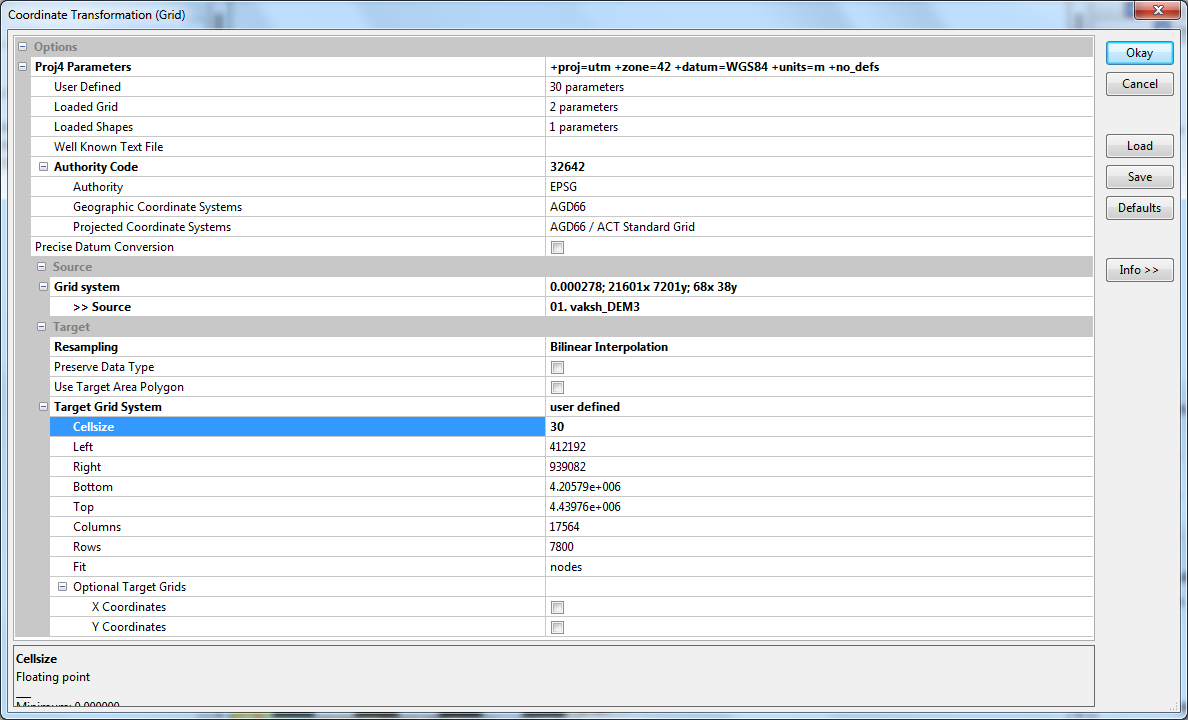Enable Y Coordinates optional grid
The height and width of the screenshot is (720, 1188).
[558, 628]
